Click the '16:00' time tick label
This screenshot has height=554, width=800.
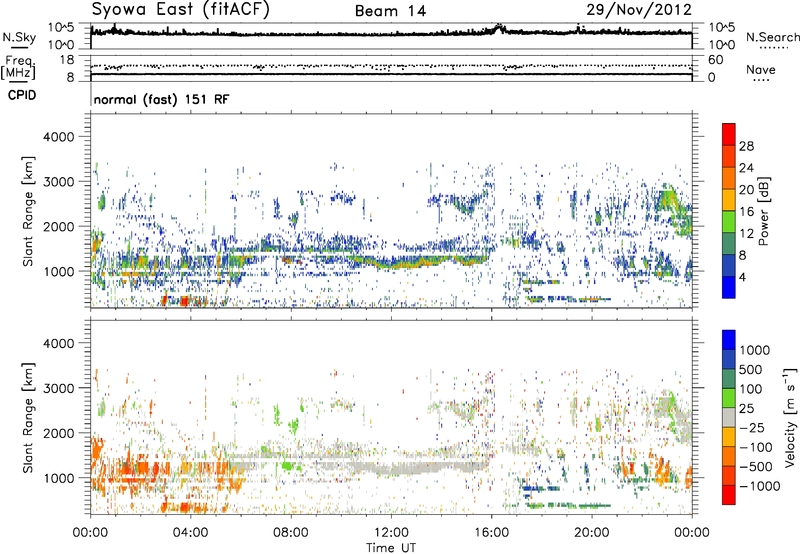(x=491, y=533)
